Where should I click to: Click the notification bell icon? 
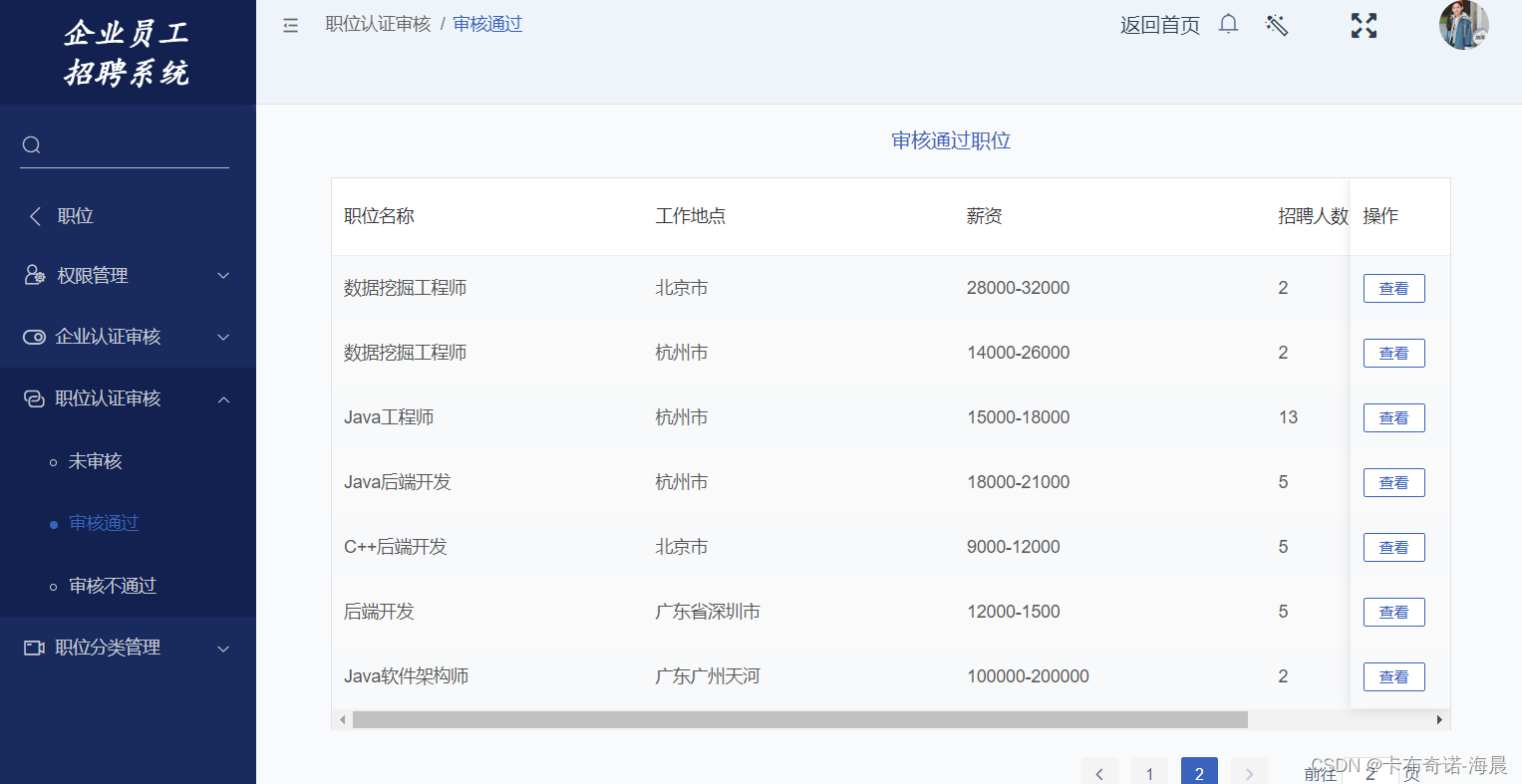(1228, 24)
